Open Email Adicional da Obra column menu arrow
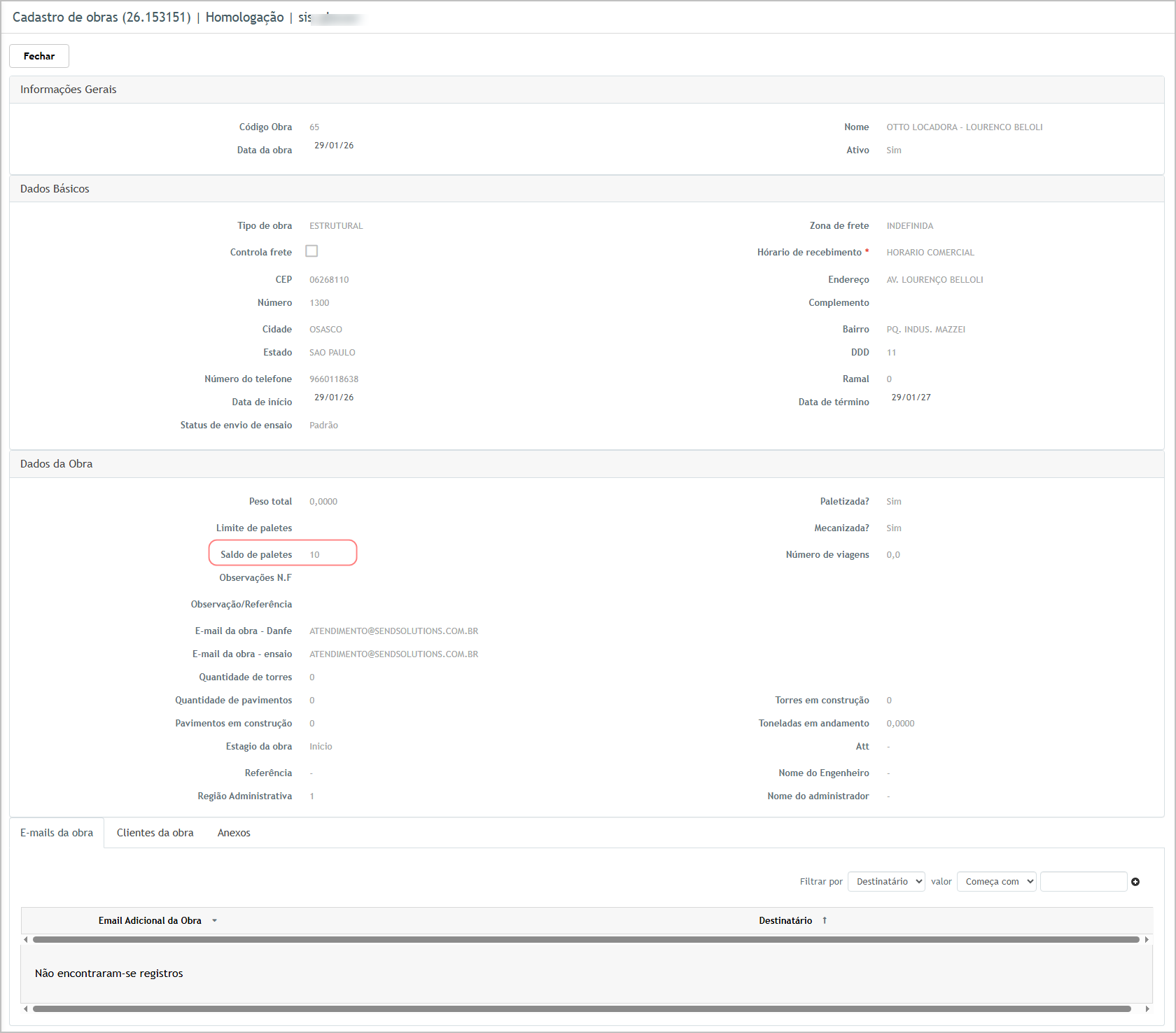Image resolution: width=1176 pixels, height=1033 pixels. tap(215, 921)
